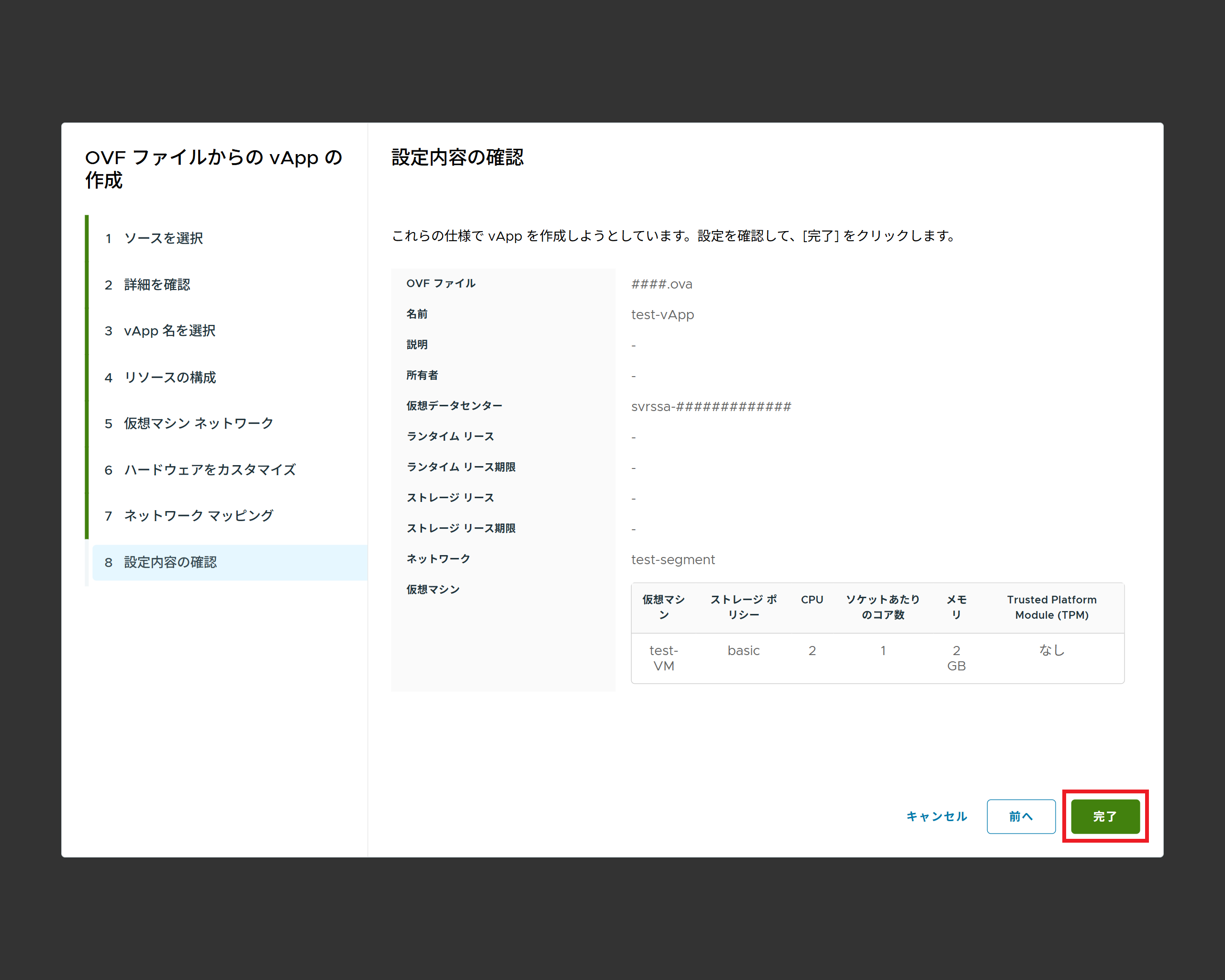Viewport: 1225px width, 980px height.
Task: Select step 5 仮想マシン ネットワーク
Action: tap(198, 423)
